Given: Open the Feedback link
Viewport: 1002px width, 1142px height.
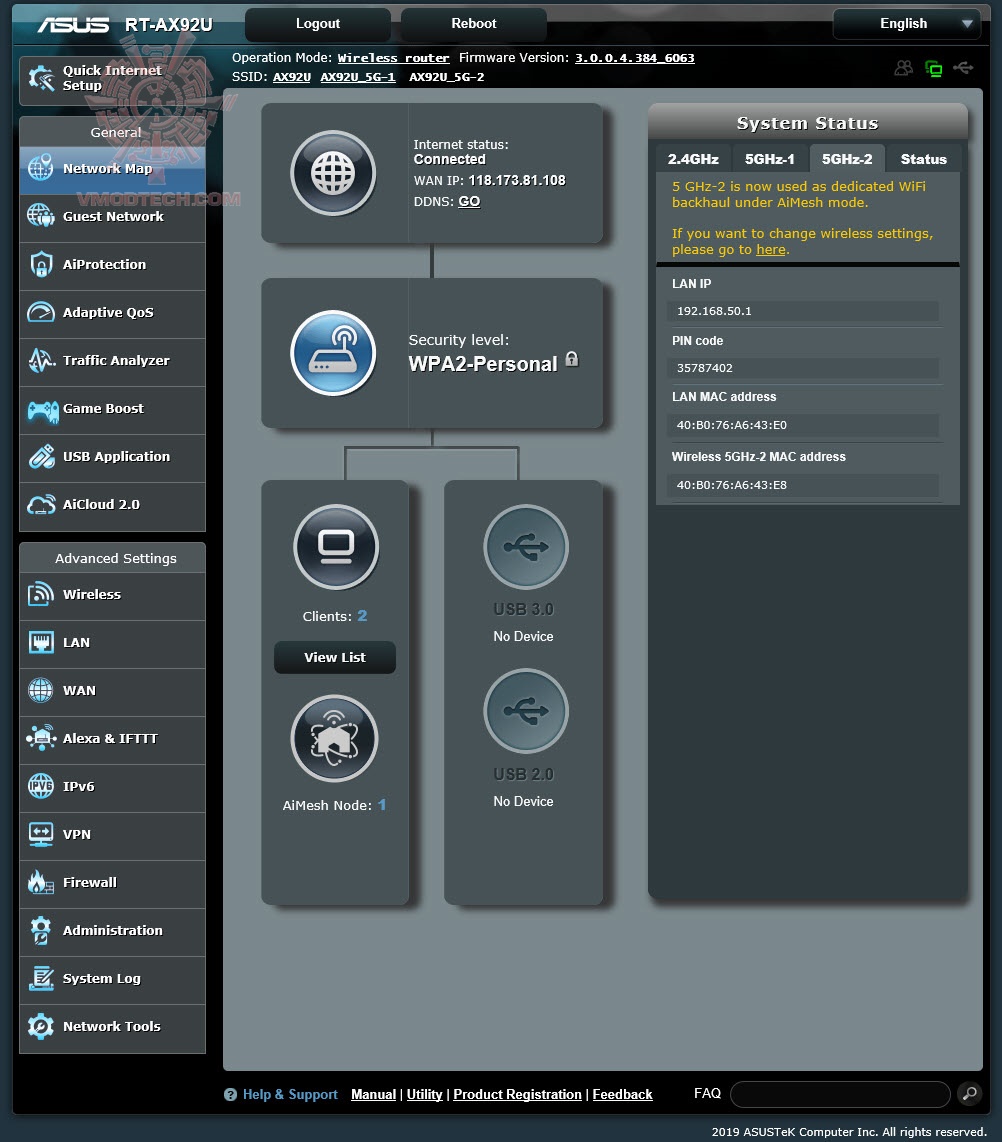Looking at the screenshot, I should [x=623, y=1095].
